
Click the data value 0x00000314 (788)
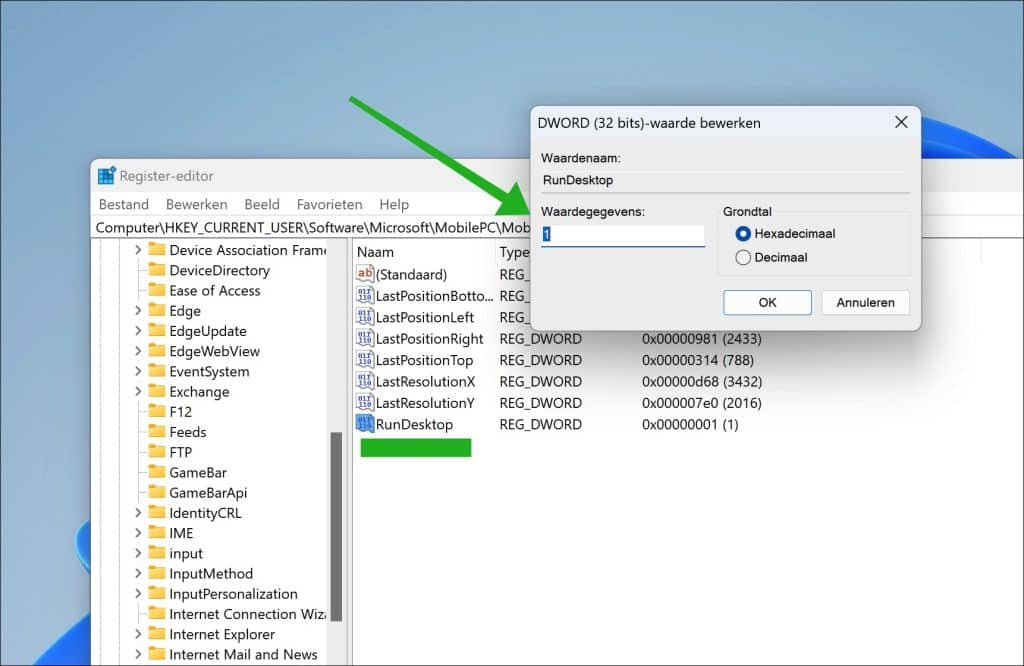tap(697, 360)
